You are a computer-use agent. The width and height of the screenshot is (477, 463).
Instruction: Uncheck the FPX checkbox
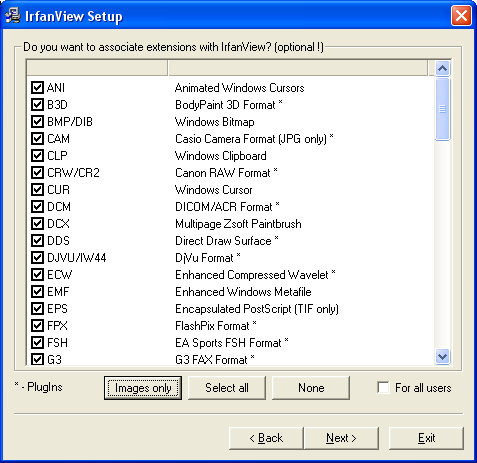click(x=37, y=326)
